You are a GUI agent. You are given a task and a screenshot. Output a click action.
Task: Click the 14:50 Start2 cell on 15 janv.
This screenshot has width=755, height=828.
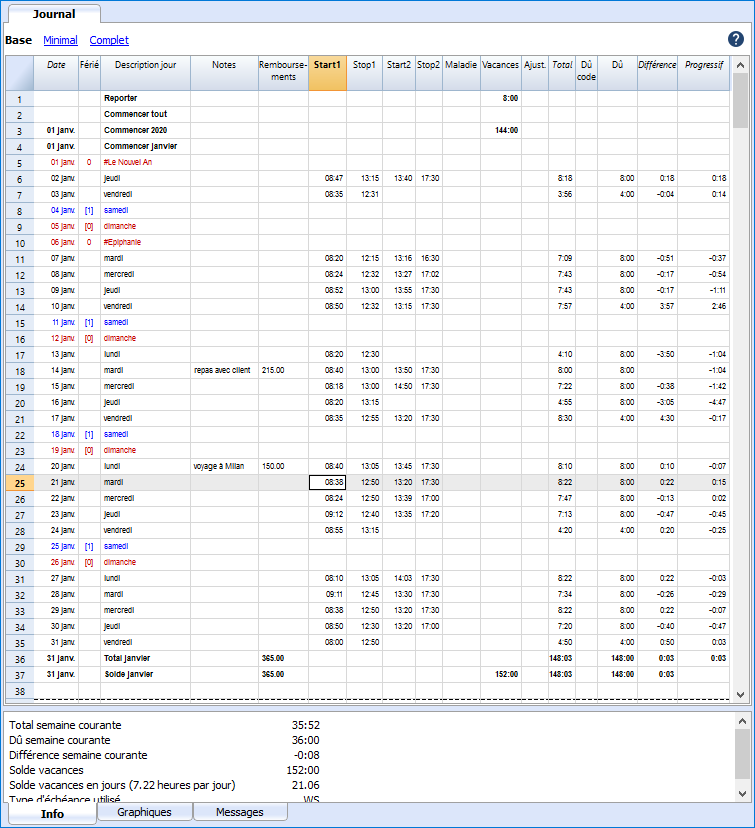(399, 386)
